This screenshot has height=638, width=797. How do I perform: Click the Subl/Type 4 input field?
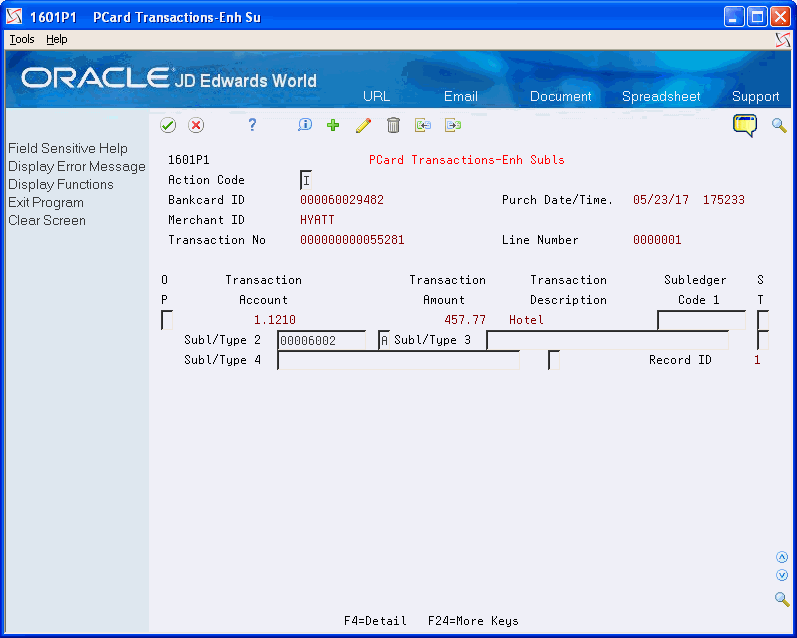pyautogui.click(x=398, y=360)
